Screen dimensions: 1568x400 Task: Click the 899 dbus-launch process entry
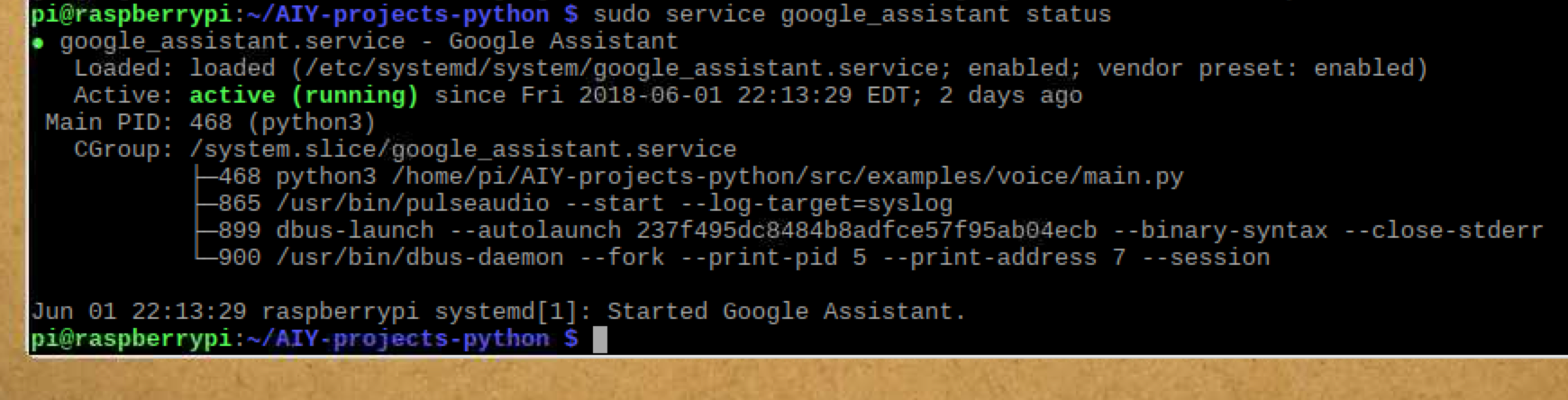pos(880,231)
